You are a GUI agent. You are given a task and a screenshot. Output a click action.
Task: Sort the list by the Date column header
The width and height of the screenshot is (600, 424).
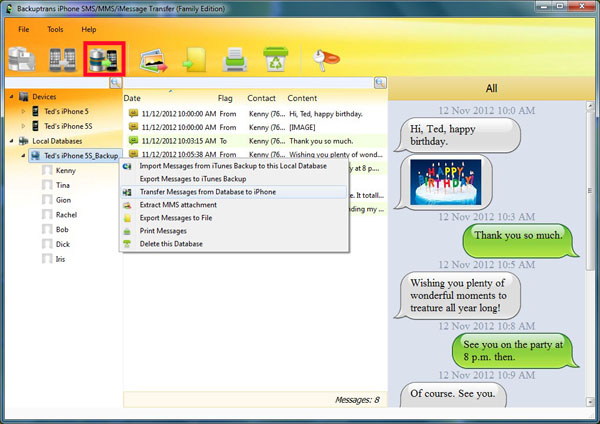pos(132,98)
